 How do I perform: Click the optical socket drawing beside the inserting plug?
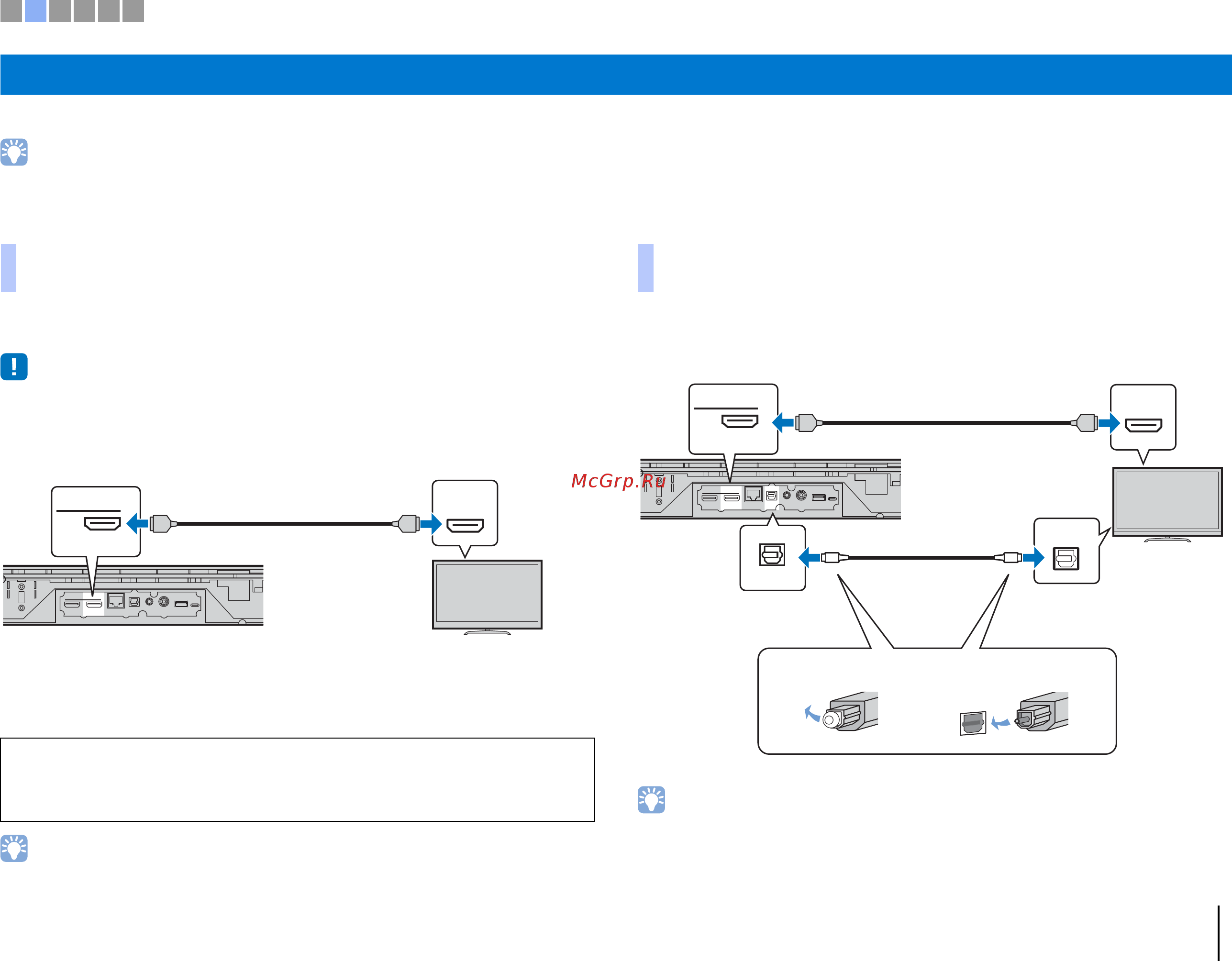[x=973, y=723]
